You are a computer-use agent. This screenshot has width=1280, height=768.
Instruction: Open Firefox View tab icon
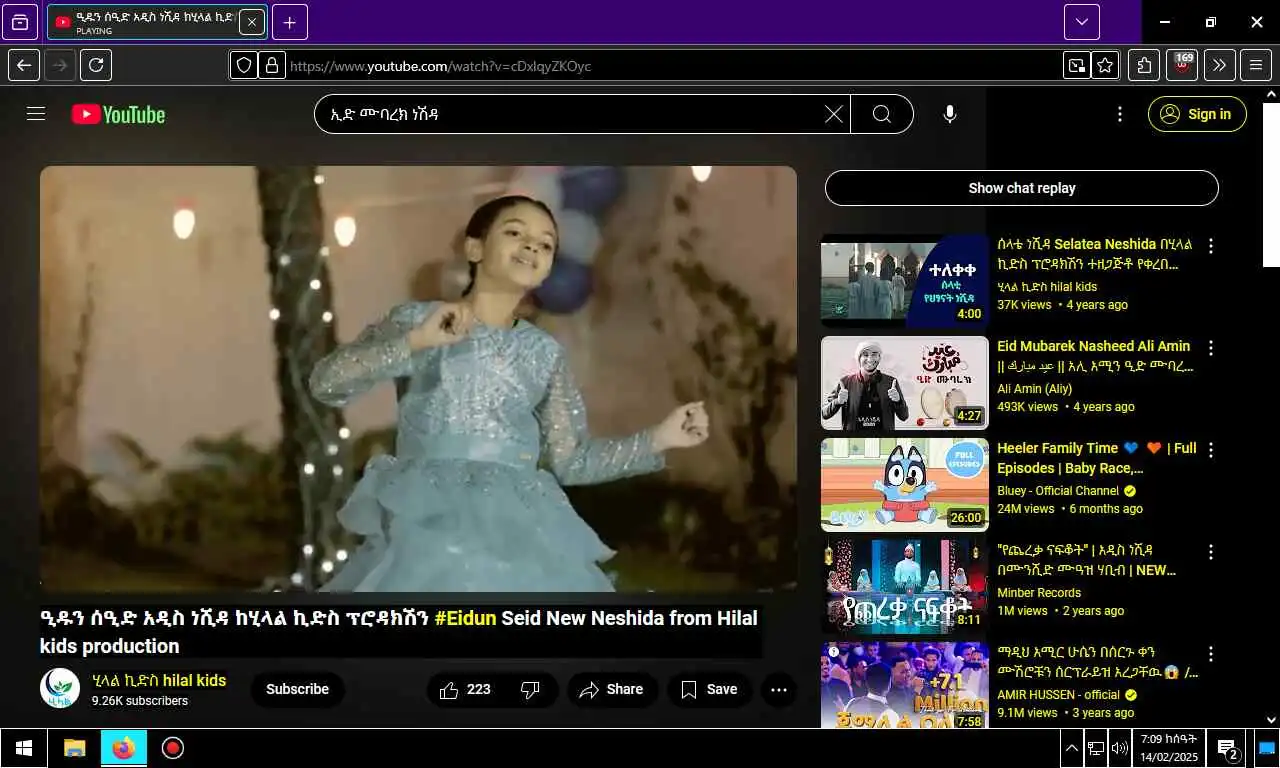coord(20,22)
